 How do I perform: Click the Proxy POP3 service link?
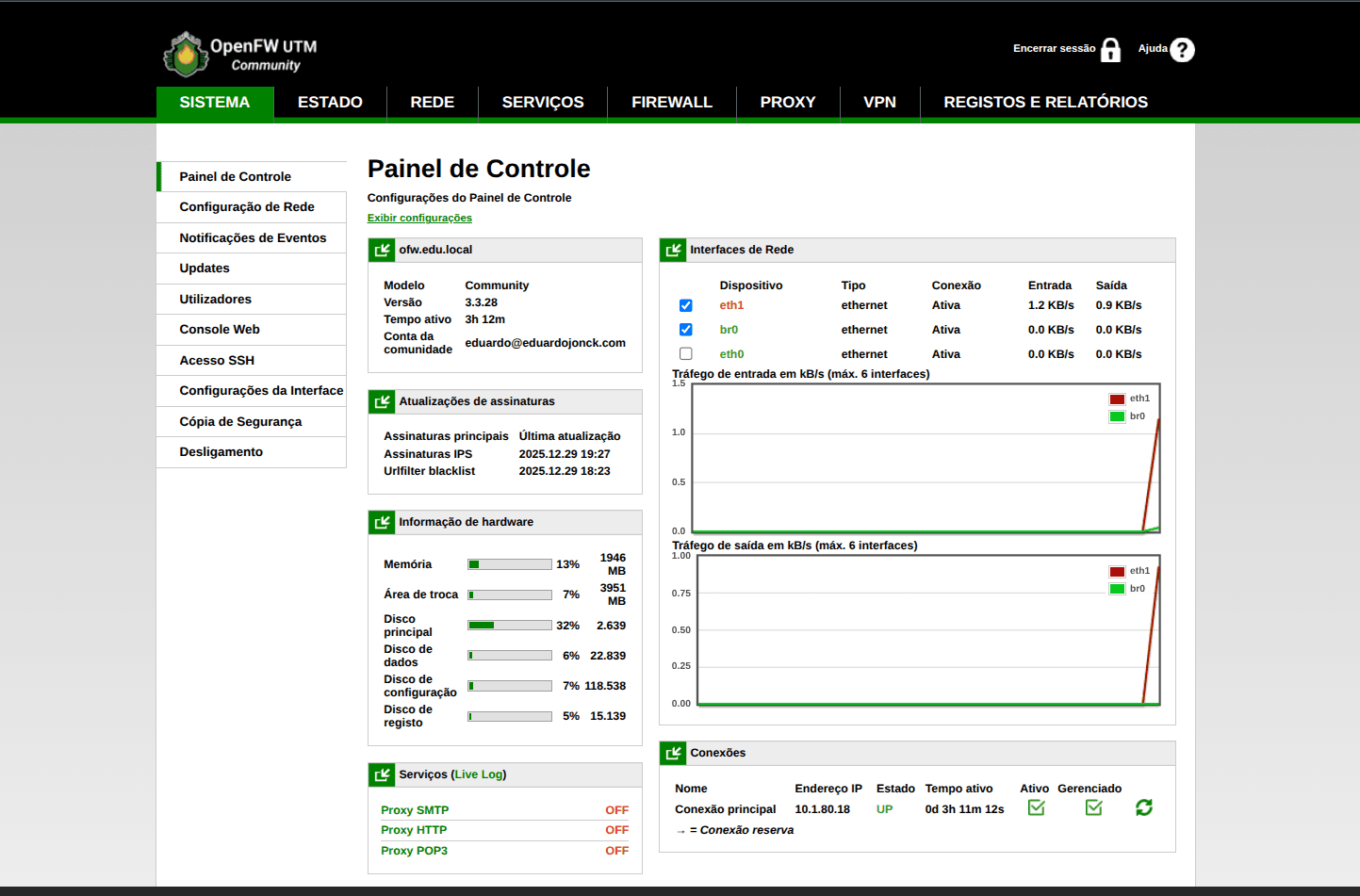tap(414, 851)
